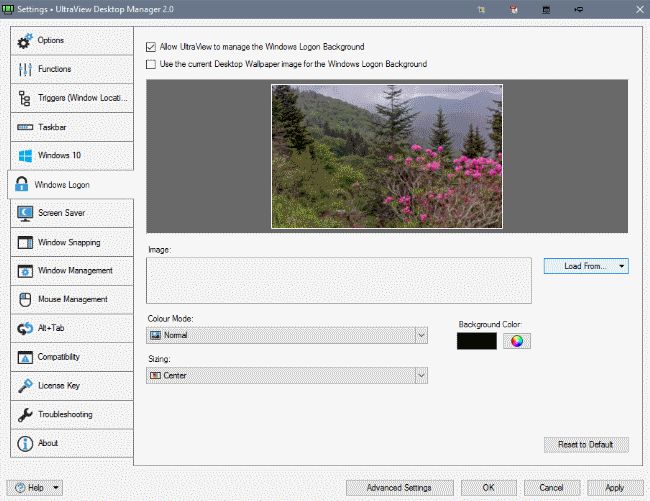Open the Sizing dropdown set to Center
Image resolution: width=650 pixels, height=501 pixels.
point(287,375)
